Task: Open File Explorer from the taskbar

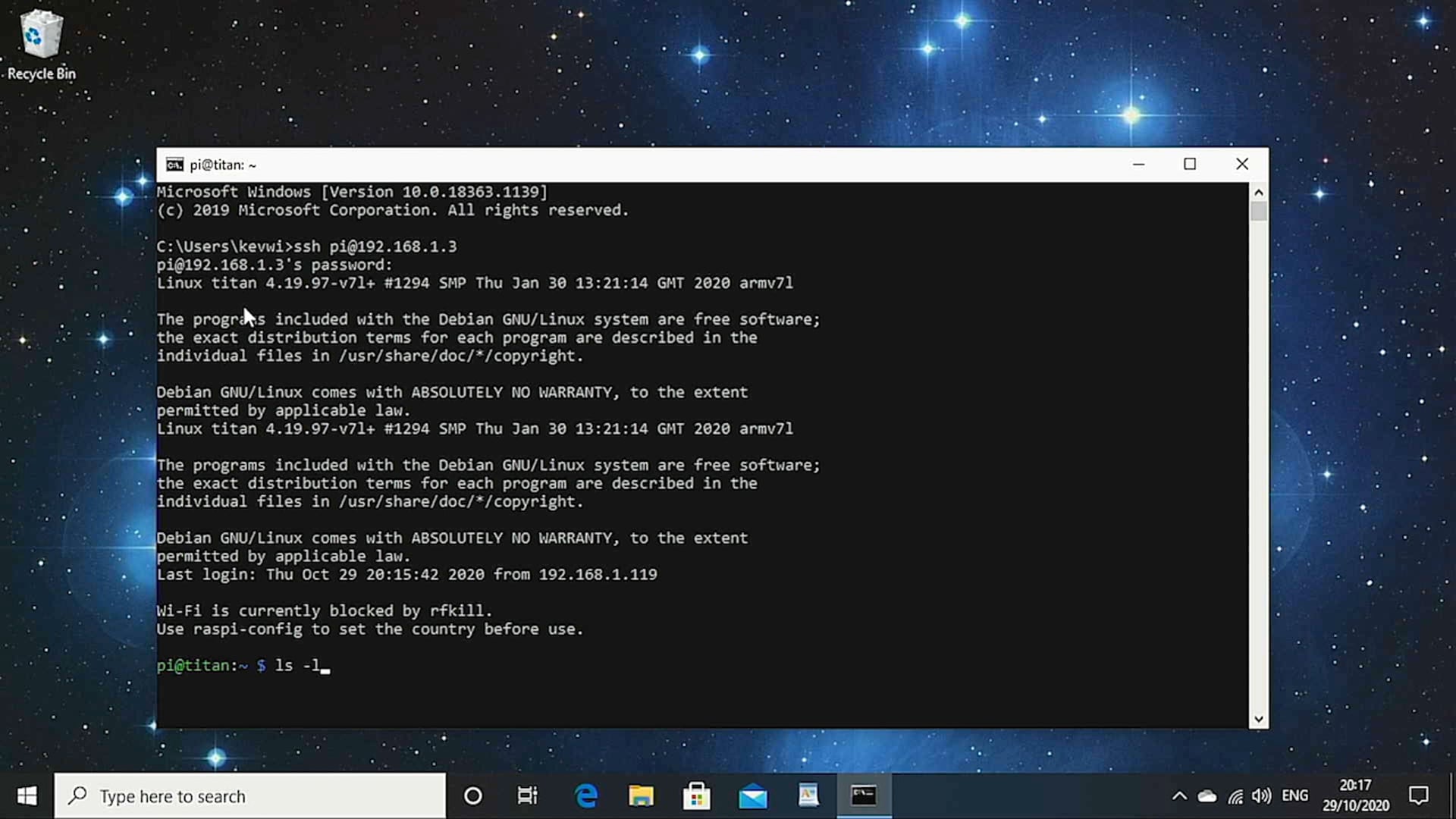Action: pyautogui.click(x=641, y=795)
